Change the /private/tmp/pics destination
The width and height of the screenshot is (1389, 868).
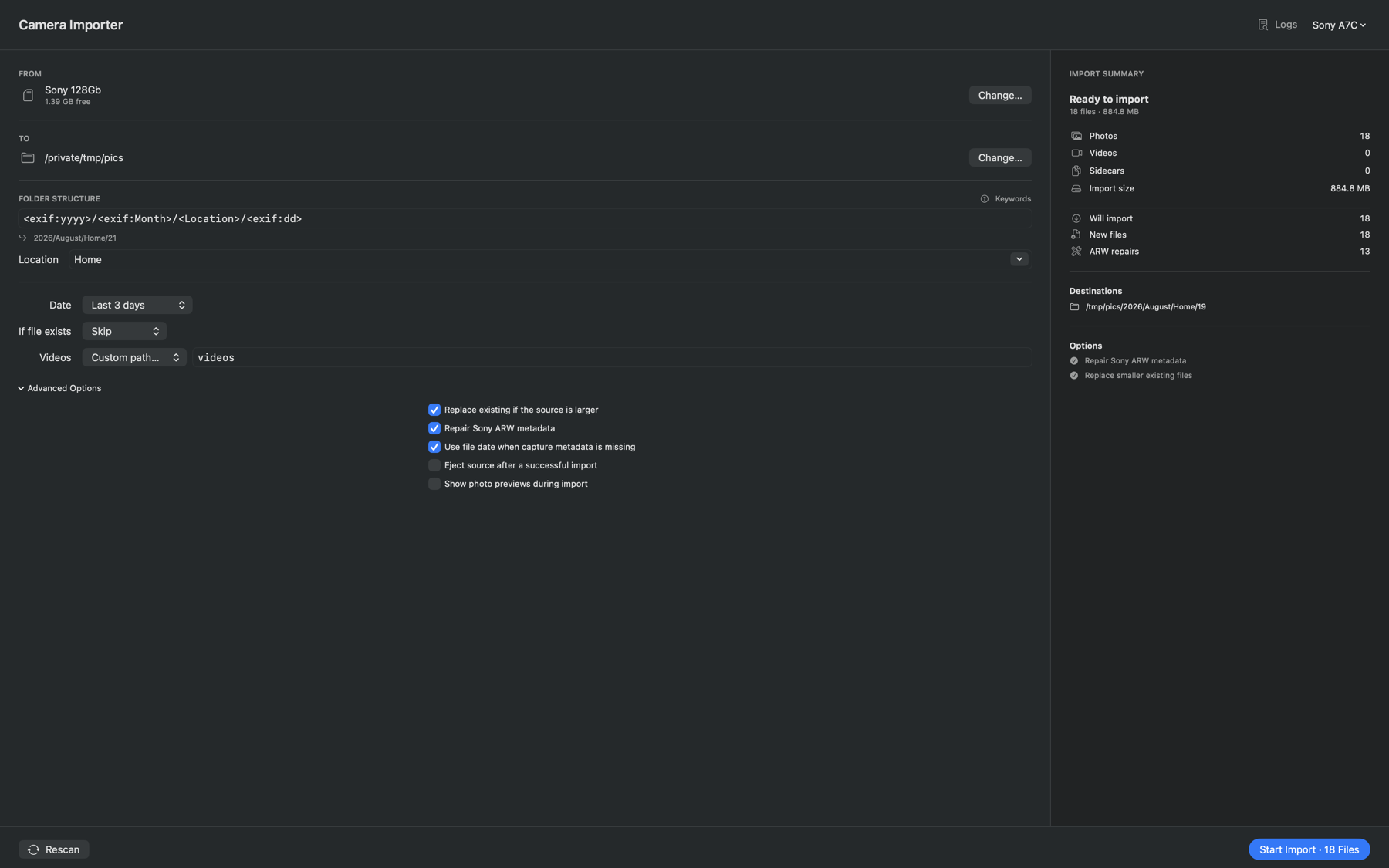(999, 157)
